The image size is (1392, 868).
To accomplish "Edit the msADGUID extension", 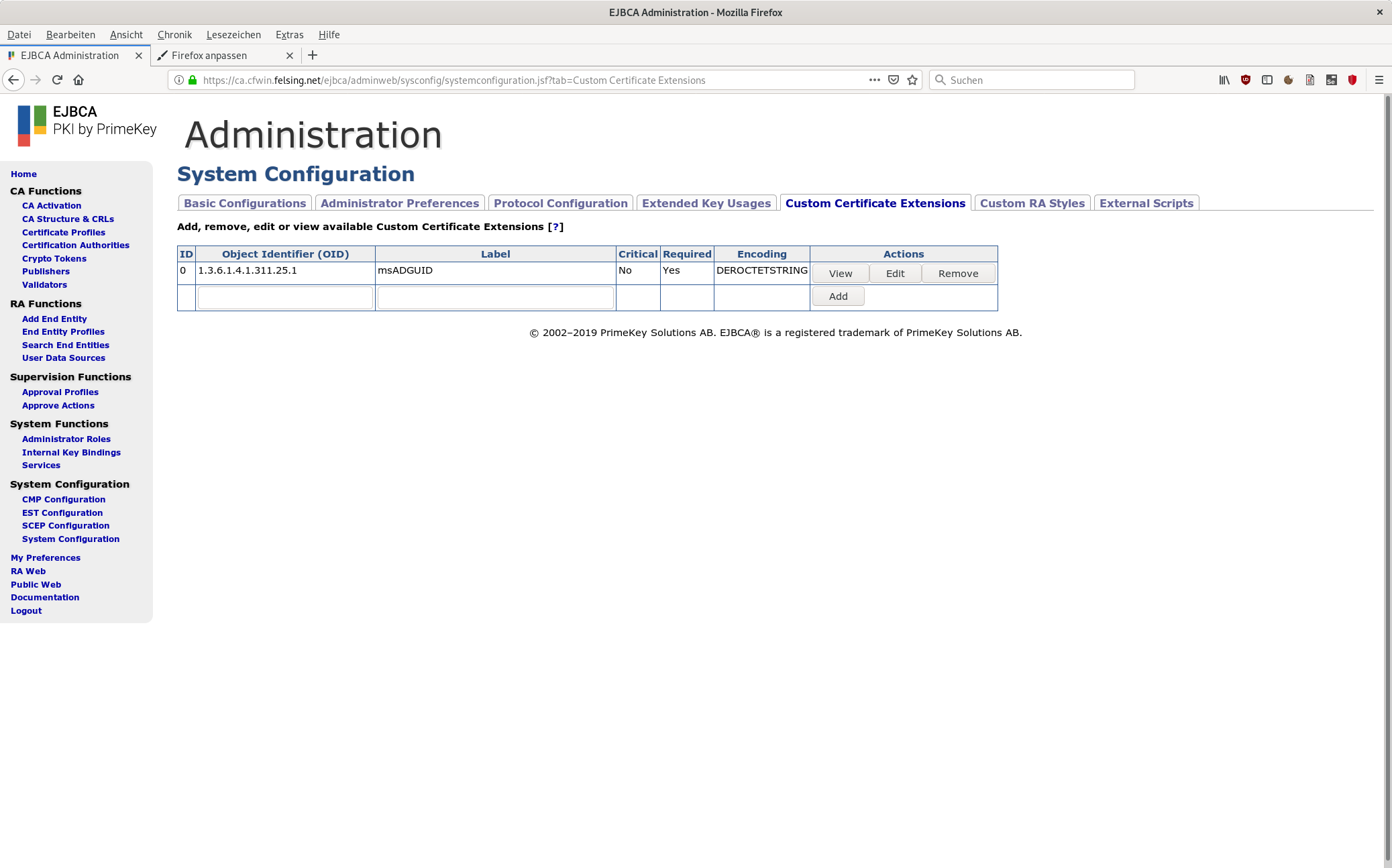I will coord(895,274).
